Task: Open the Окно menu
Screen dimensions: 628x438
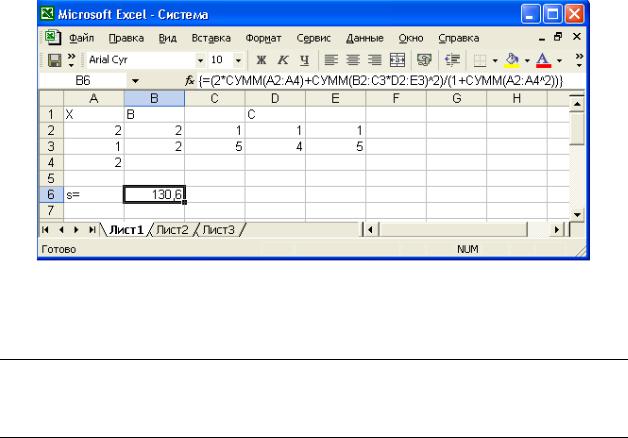Action: 411,38
